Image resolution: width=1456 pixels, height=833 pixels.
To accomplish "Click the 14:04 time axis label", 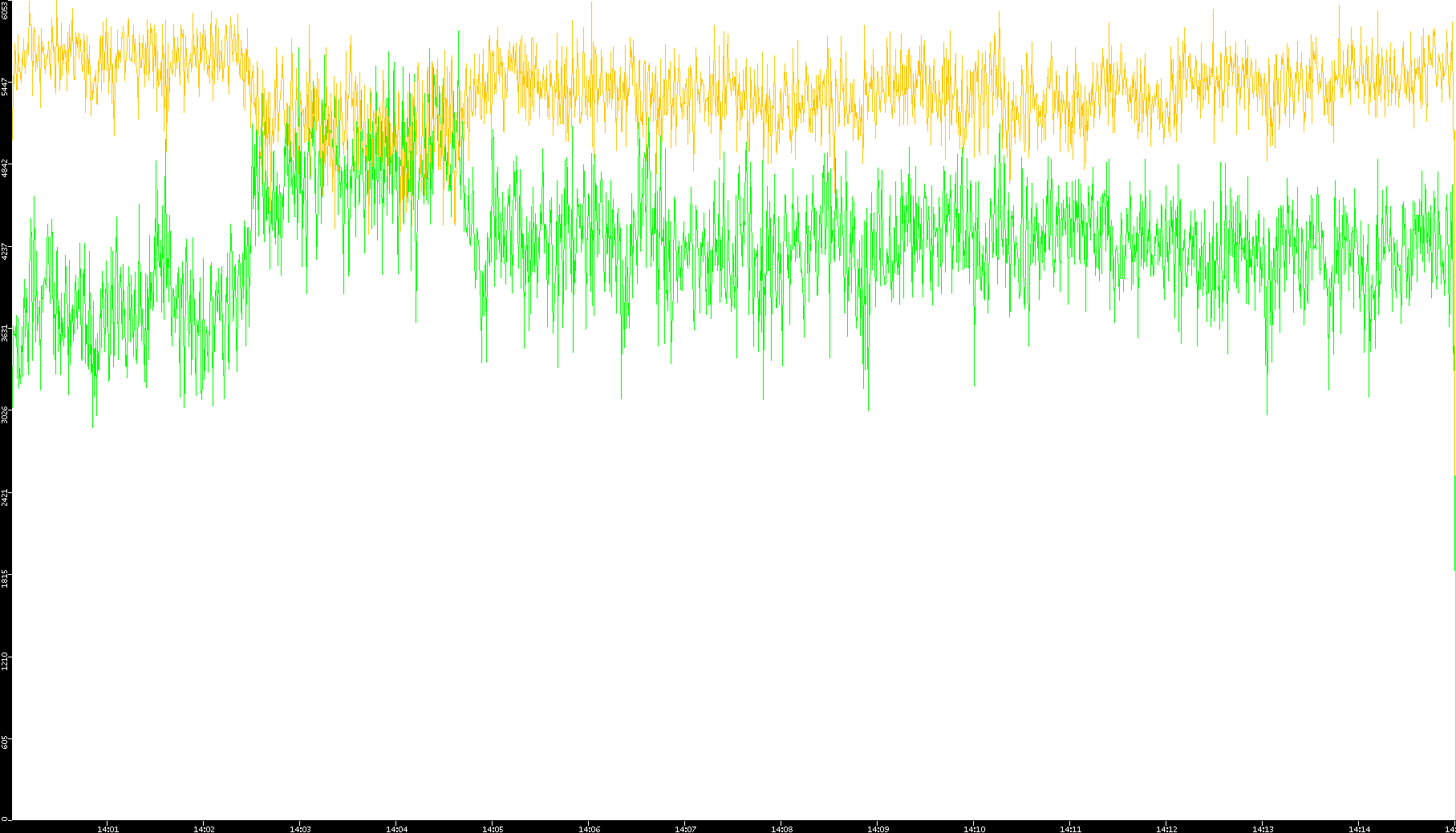I will pos(396,829).
